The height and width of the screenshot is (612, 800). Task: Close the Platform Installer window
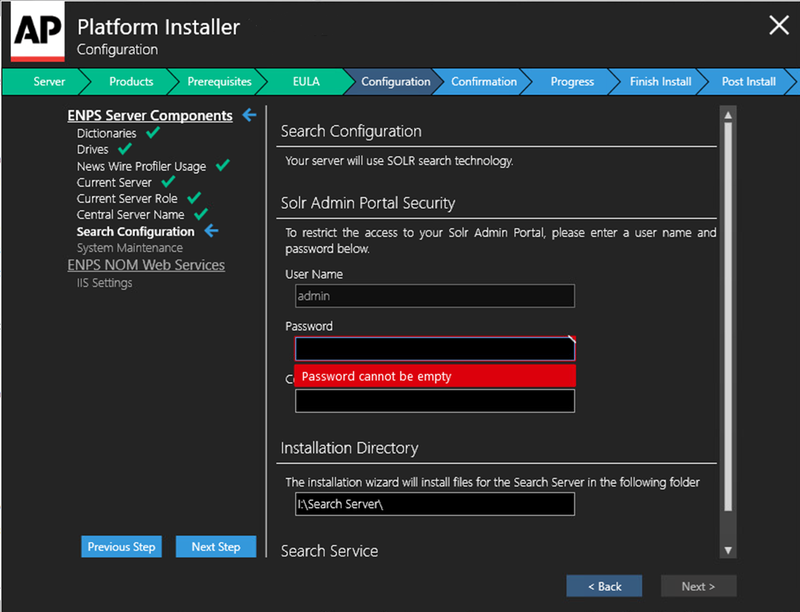click(x=779, y=25)
